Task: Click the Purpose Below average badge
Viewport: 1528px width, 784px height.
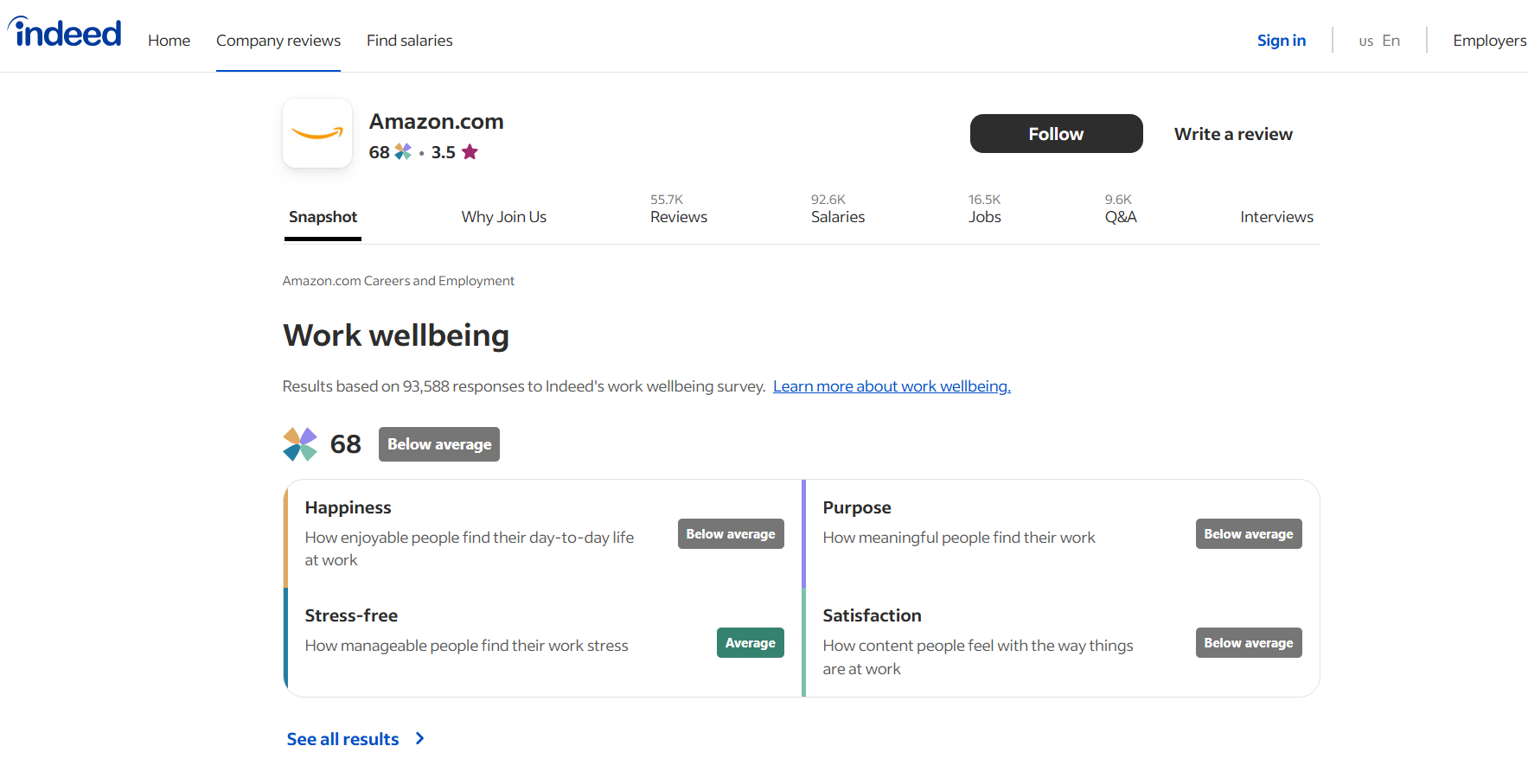Action: coord(1249,534)
